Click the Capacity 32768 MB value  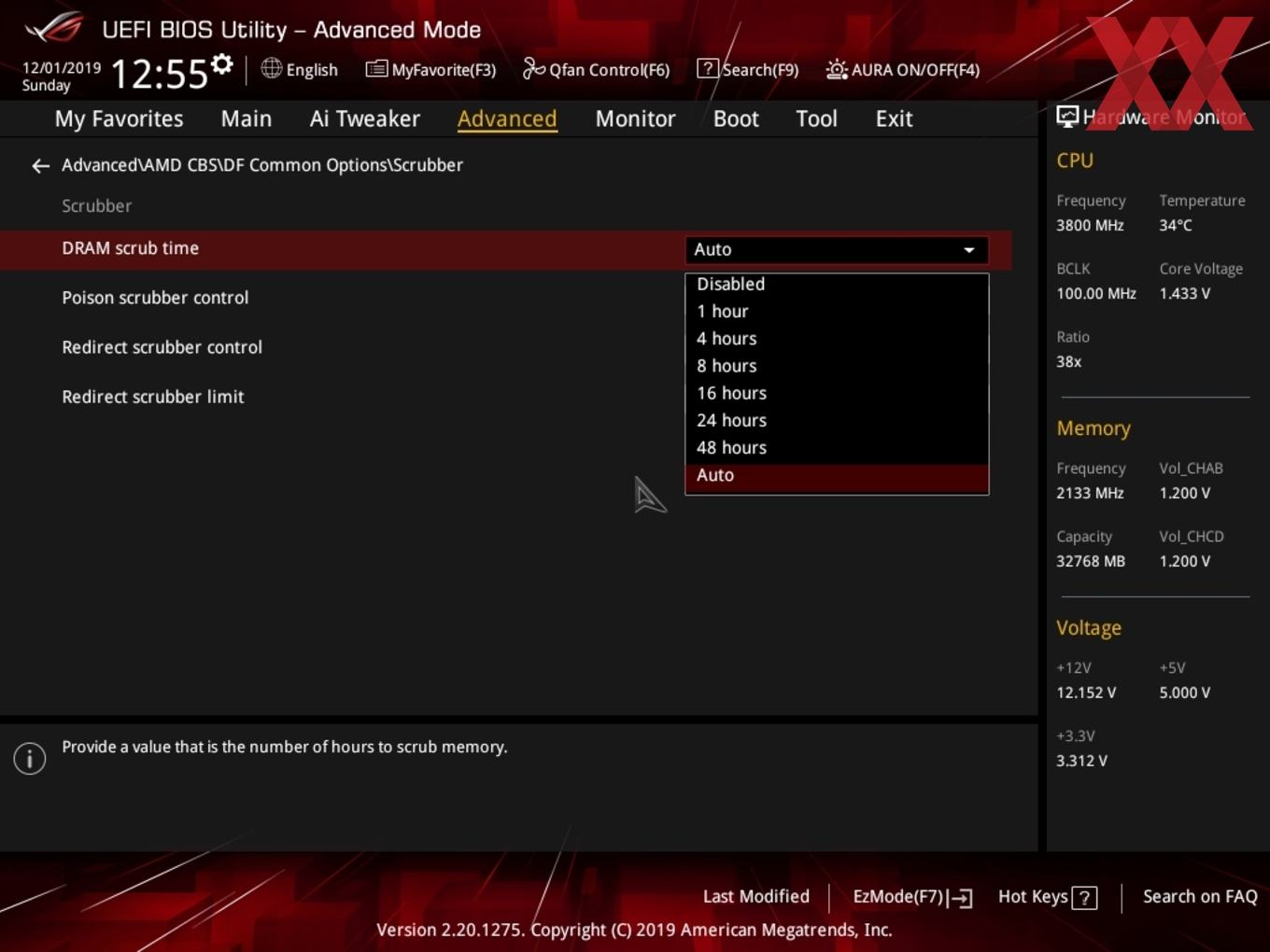coord(1091,562)
